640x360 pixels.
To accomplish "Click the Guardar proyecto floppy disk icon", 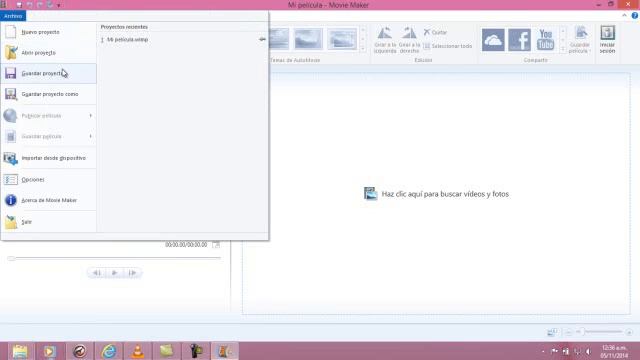I will 11,73.
